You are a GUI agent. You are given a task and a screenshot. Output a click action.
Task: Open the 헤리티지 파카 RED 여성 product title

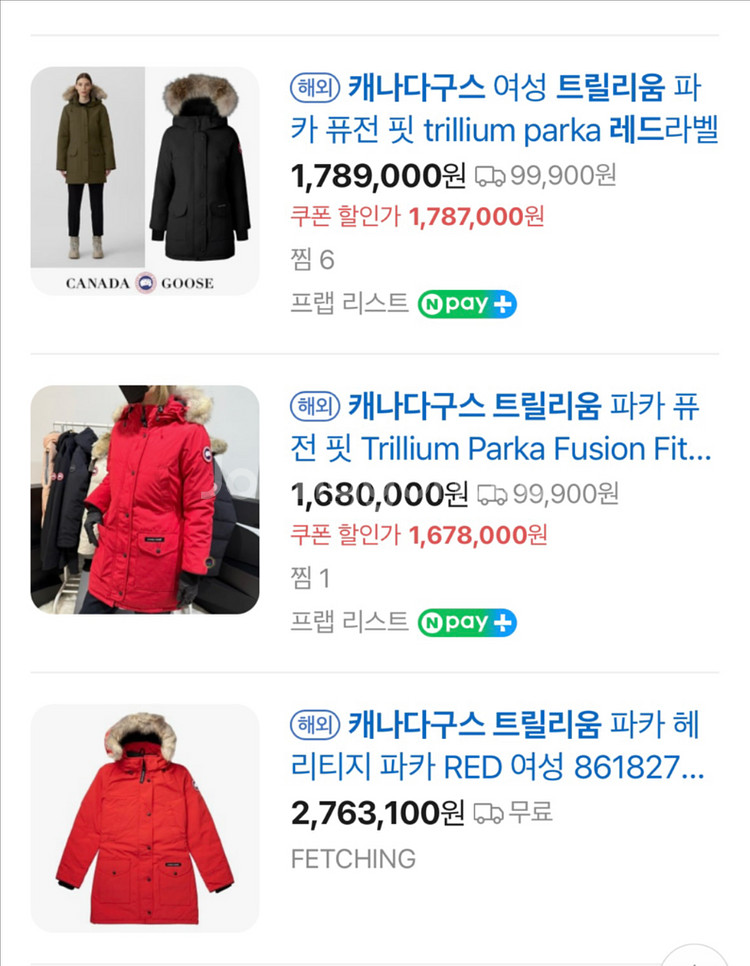point(497,745)
